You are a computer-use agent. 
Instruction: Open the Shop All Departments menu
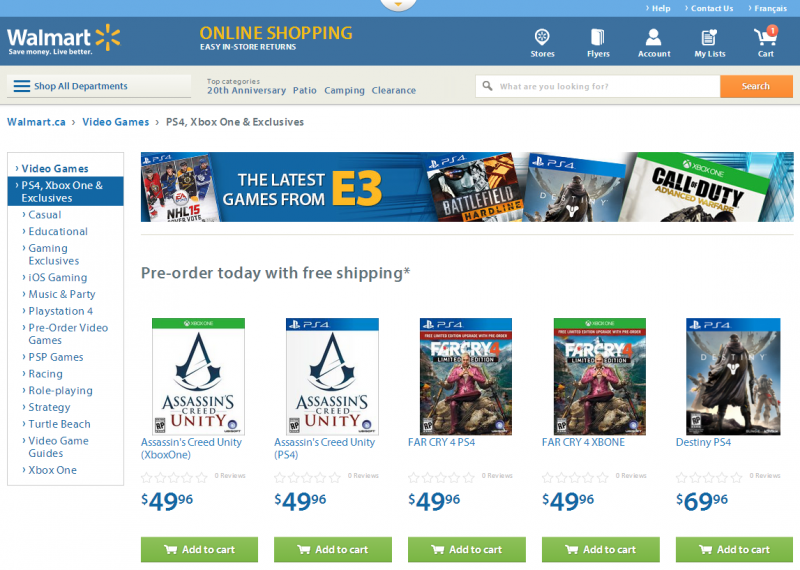tap(99, 86)
